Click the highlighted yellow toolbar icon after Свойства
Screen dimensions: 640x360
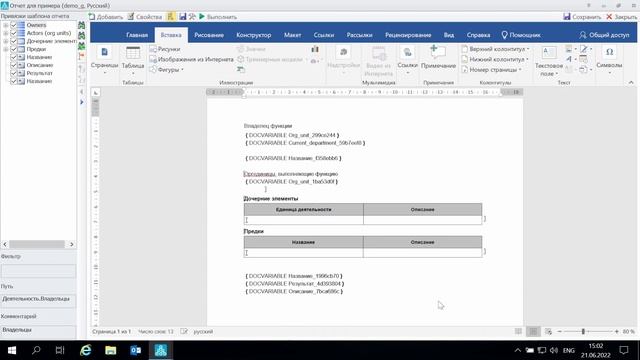coord(171,17)
